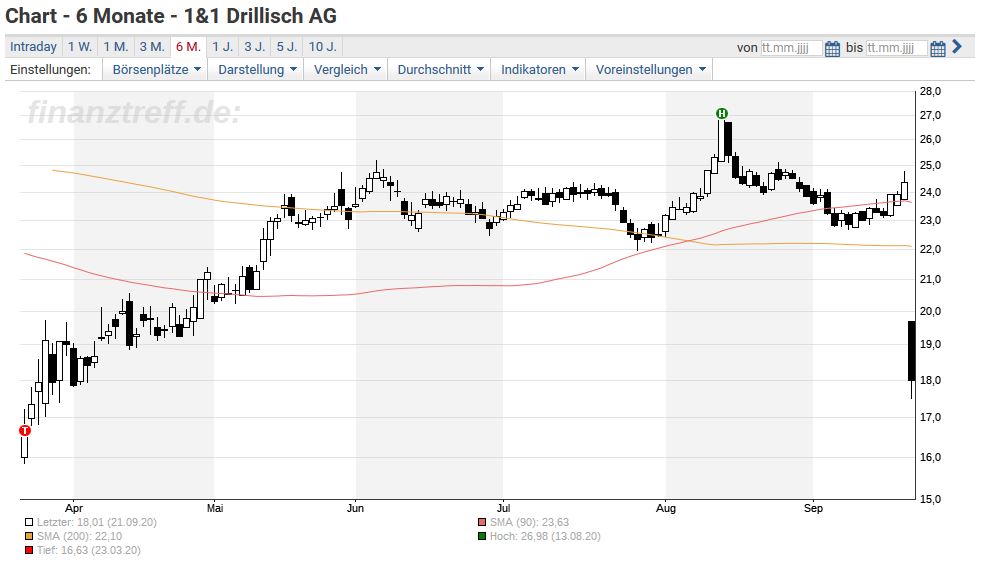Open the 5 J. chart range
The width and height of the screenshot is (984, 565).
click(287, 47)
